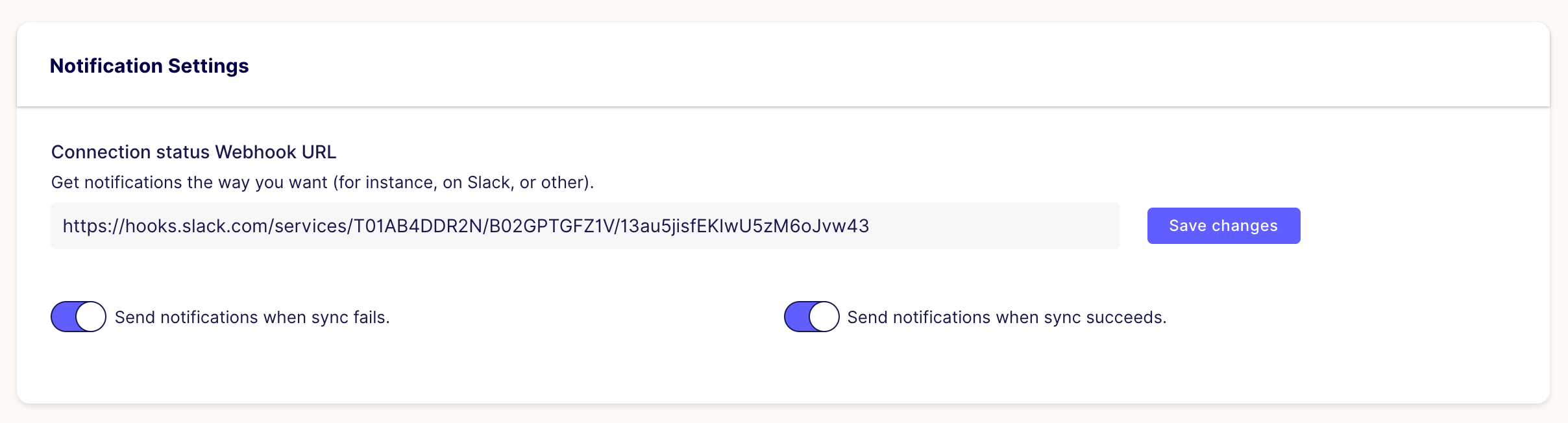Click the white knob of the sync succeeds toggle
The height and width of the screenshot is (423, 1568).
[x=824, y=317]
